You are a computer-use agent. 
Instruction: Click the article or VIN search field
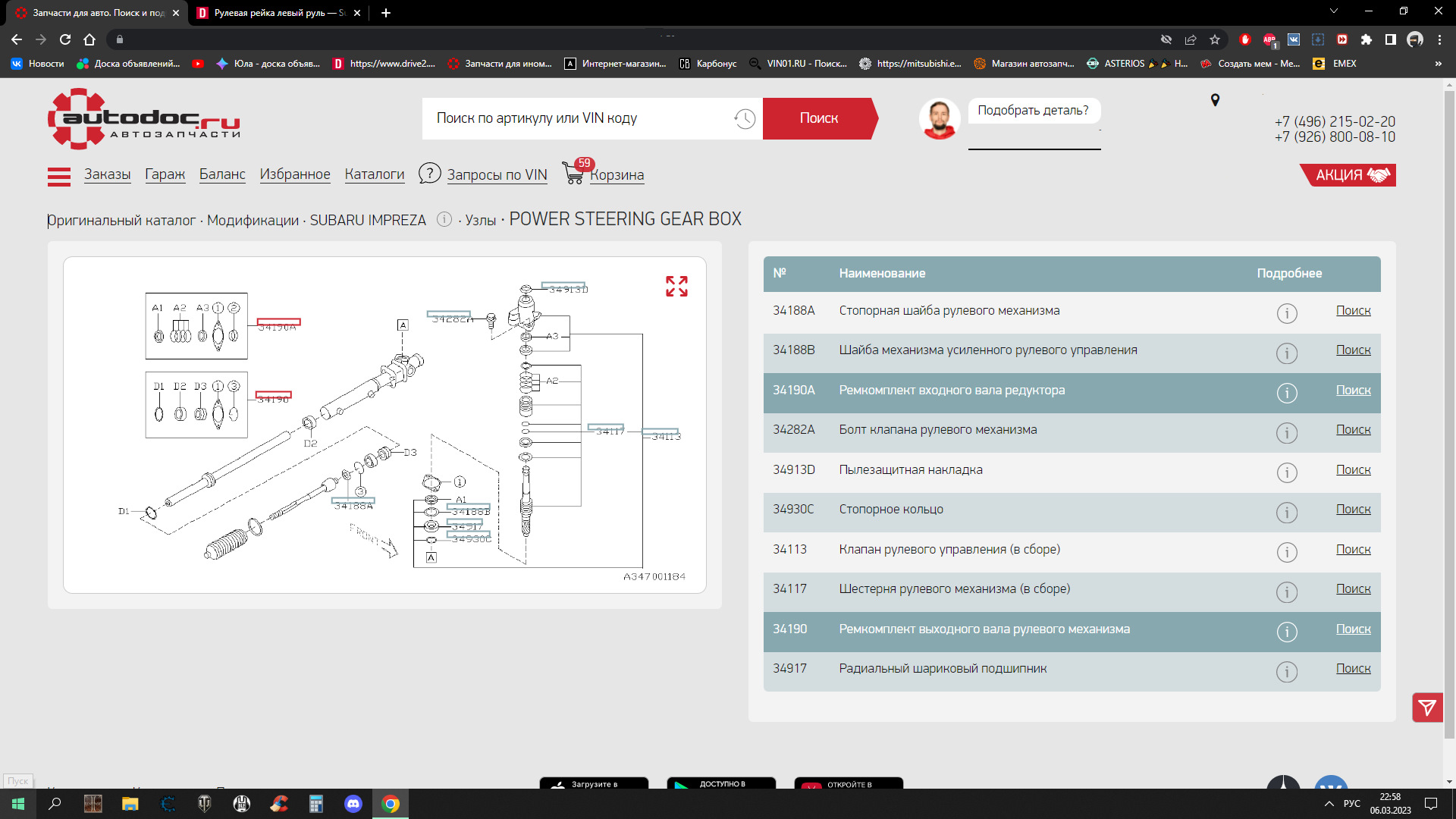[576, 118]
